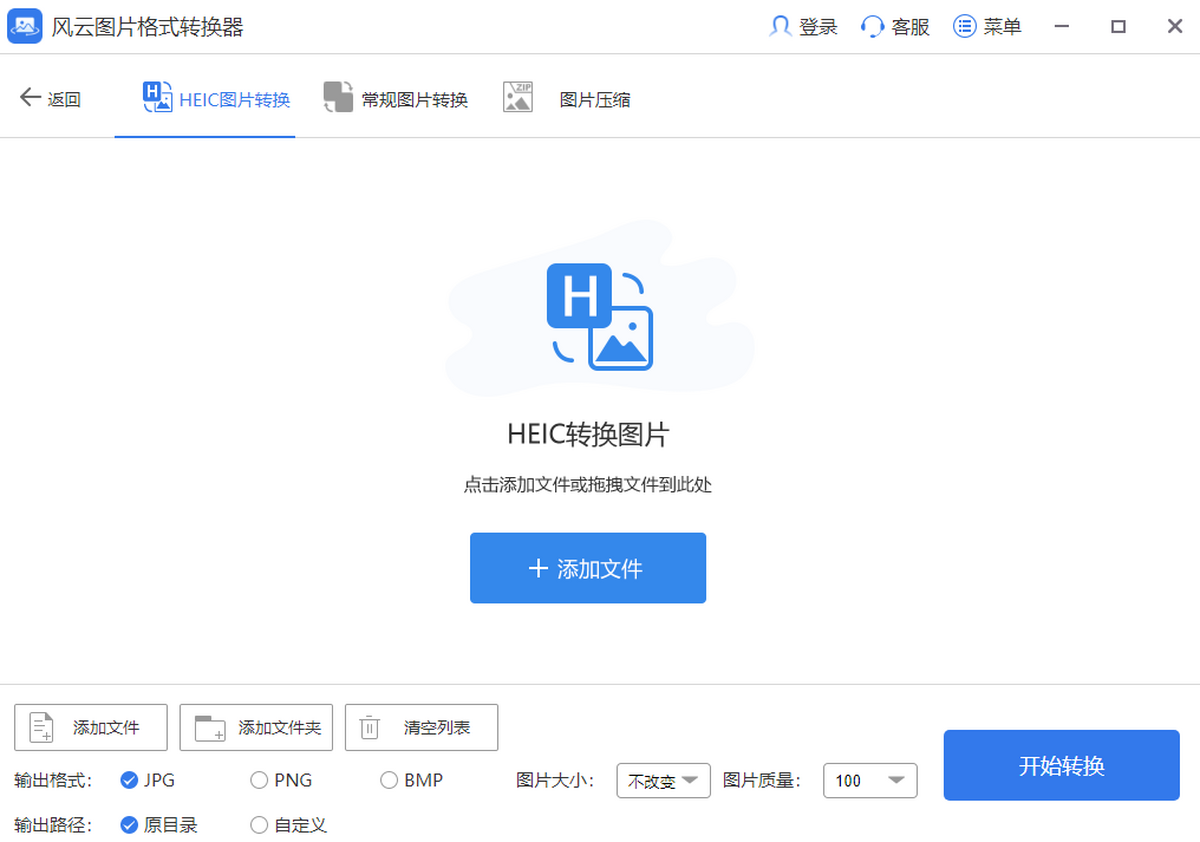Select the custom output path option
The width and height of the screenshot is (1200, 842).
(x=259, y=825)
